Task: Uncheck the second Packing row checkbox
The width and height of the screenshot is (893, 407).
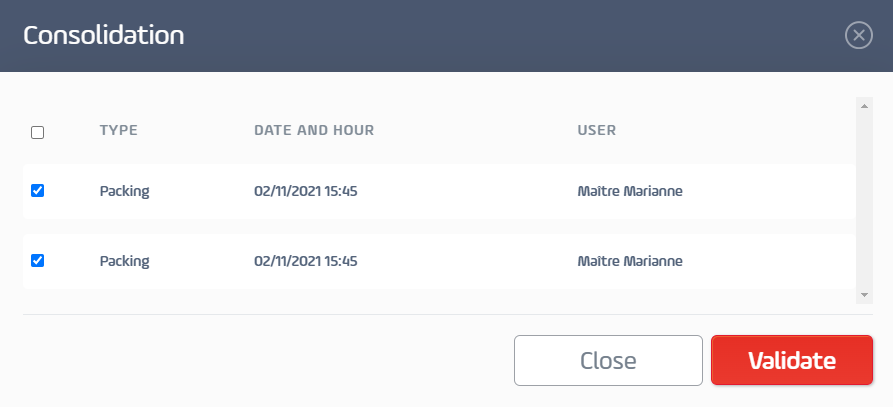Action: [38, 261]
